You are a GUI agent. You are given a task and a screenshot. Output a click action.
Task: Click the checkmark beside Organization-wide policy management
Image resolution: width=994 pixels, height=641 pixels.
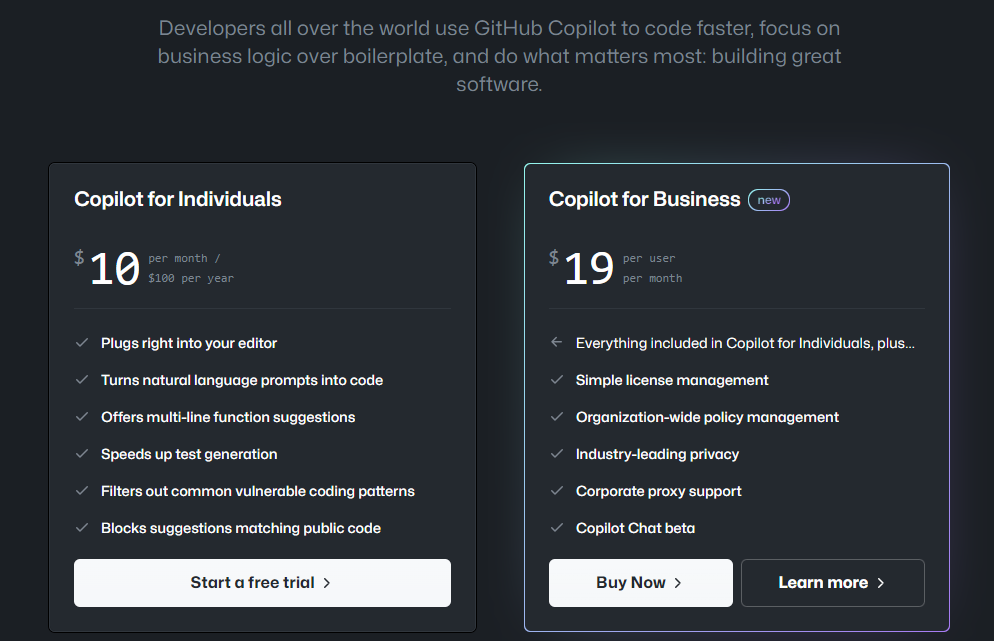(x=557, y=417)
